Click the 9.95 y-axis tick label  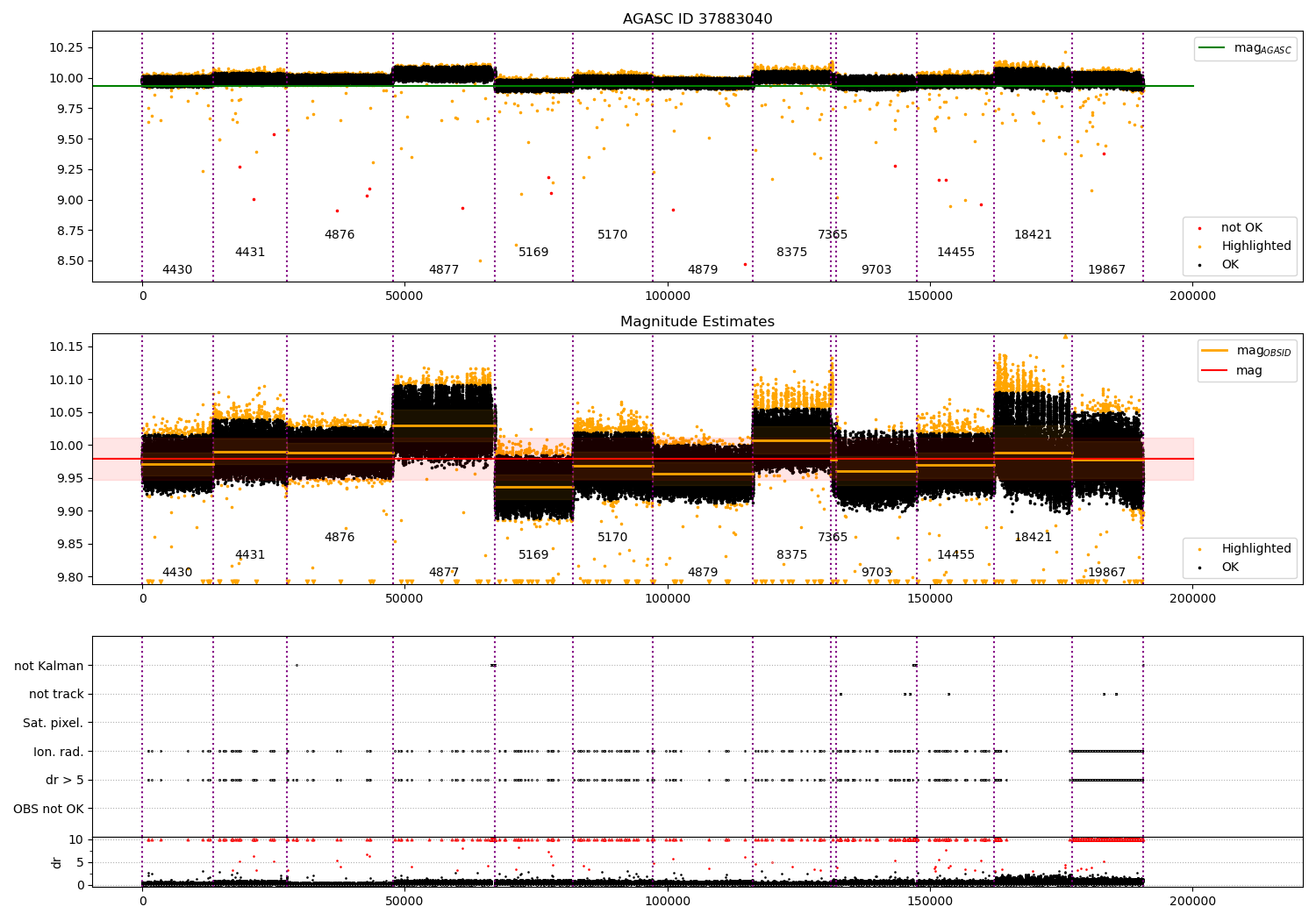[70, 479]
